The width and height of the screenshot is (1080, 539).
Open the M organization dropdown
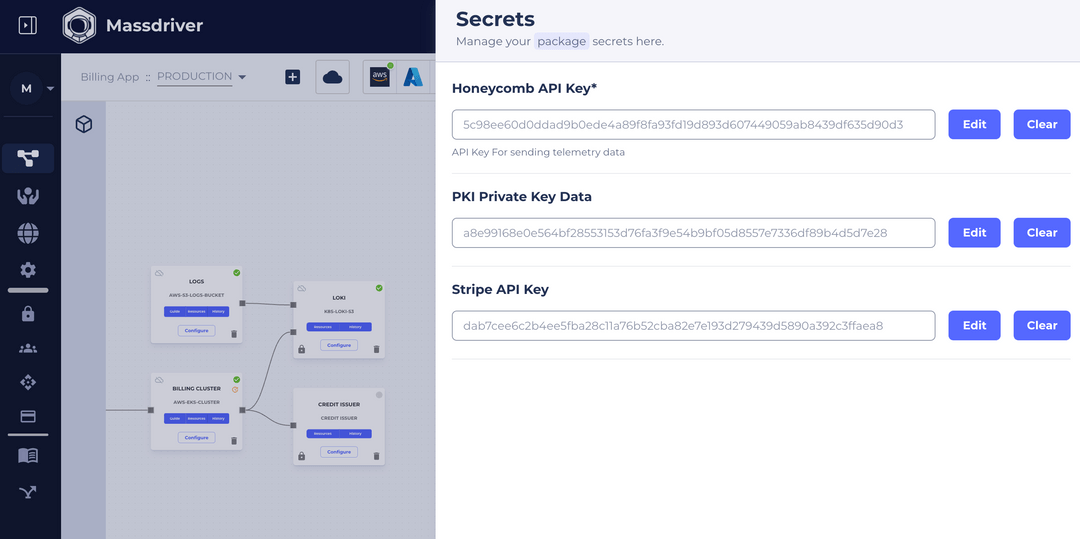[x=33, y=88]
